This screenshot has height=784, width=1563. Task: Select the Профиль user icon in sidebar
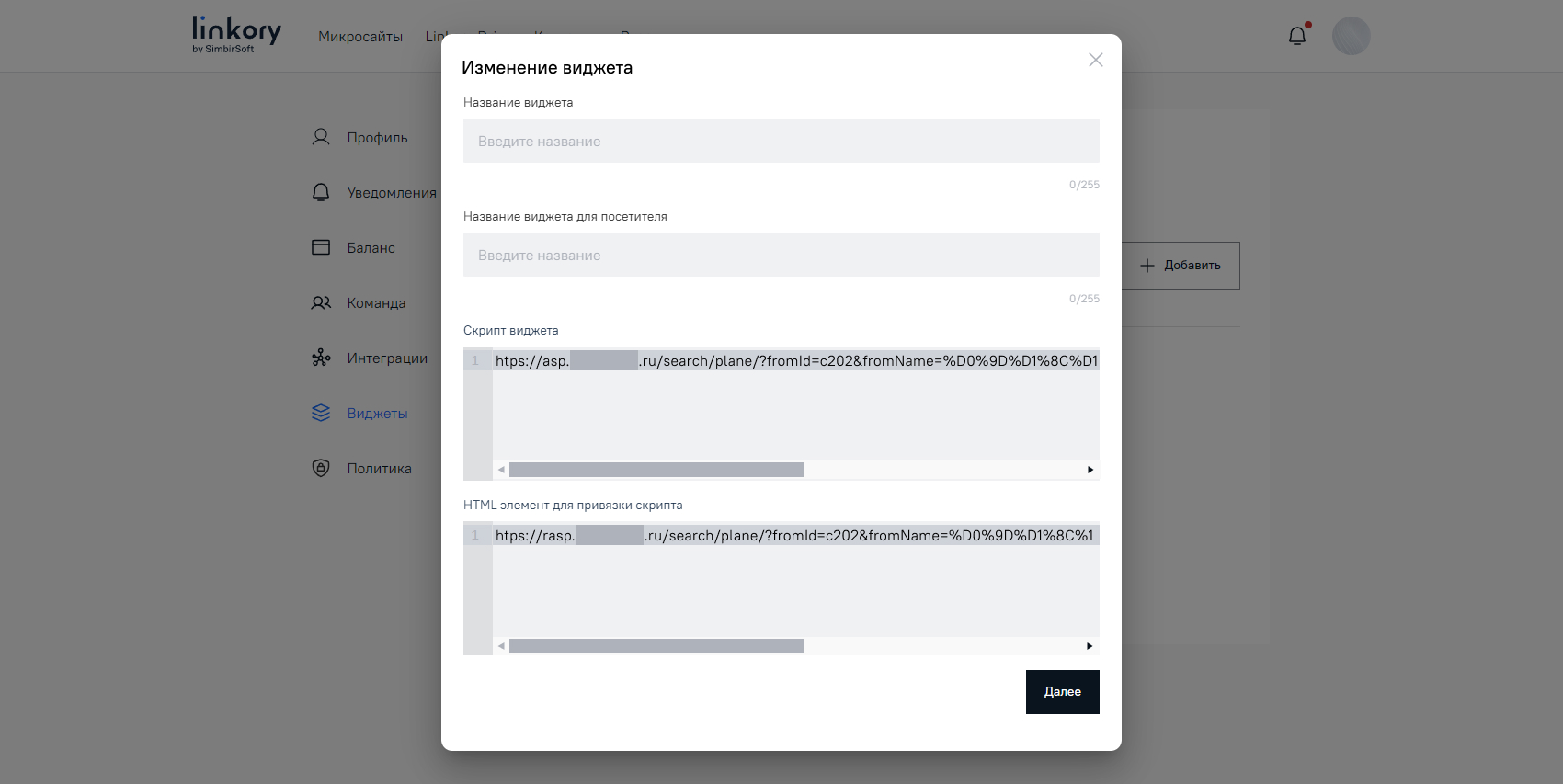click(321, 137)
